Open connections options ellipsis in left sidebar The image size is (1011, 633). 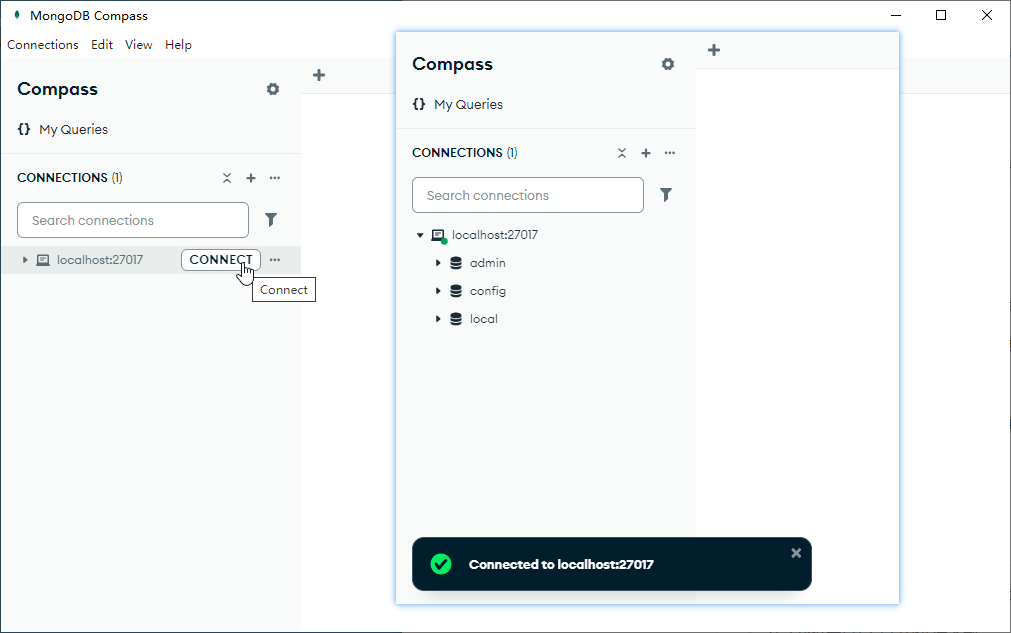tap(275, 178)
